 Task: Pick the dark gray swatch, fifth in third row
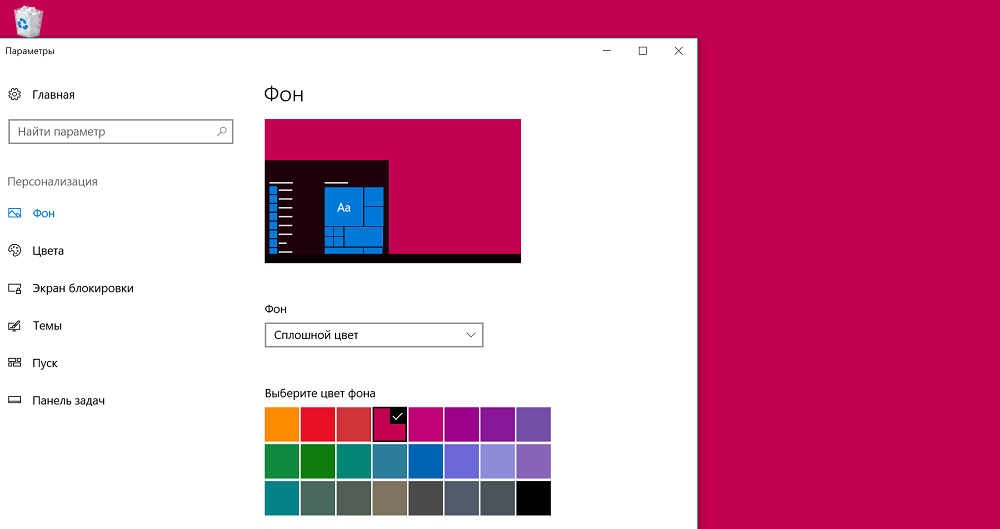(425, 498)
